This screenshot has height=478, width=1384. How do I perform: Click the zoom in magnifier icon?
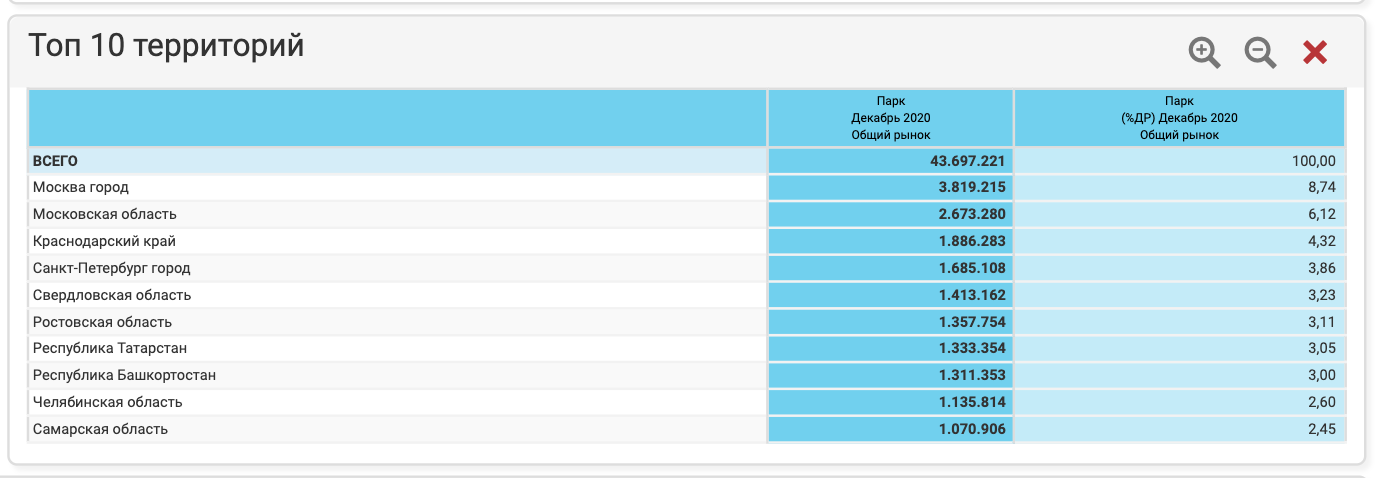pyautogui.click(x=1204, y=52)
